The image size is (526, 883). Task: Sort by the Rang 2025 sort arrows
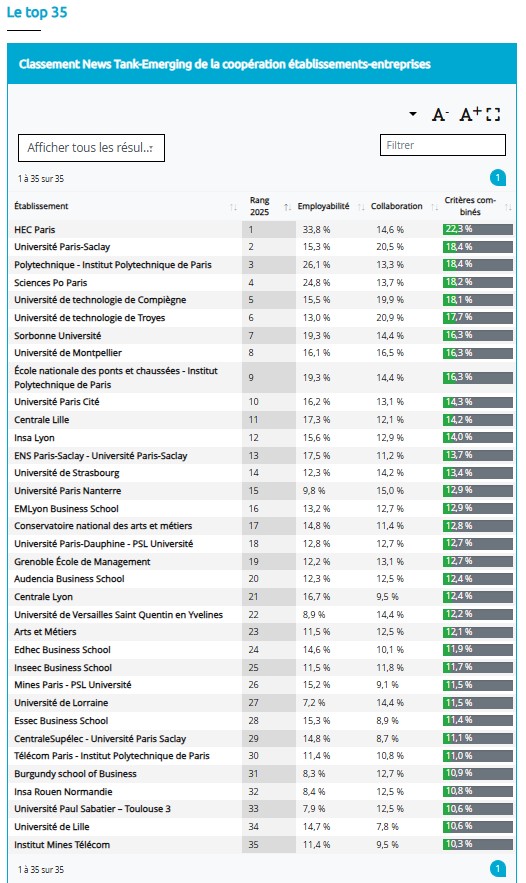click(x=287, y=207)
